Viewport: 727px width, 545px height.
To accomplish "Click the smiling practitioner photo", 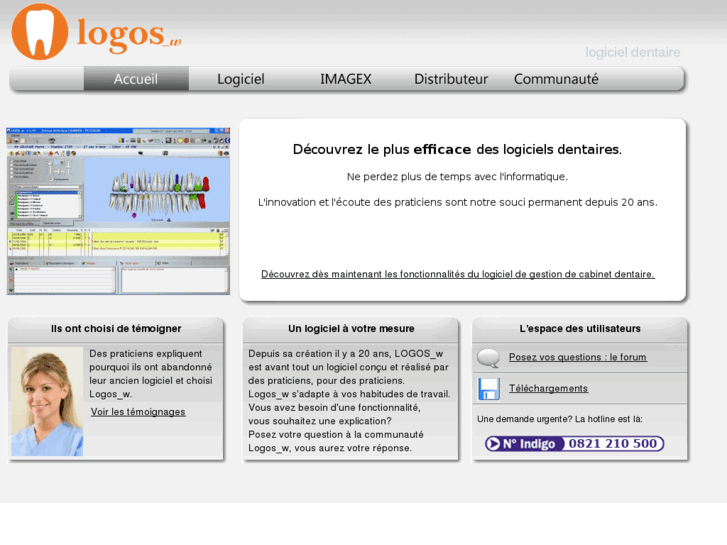I will tap(47, 402).
